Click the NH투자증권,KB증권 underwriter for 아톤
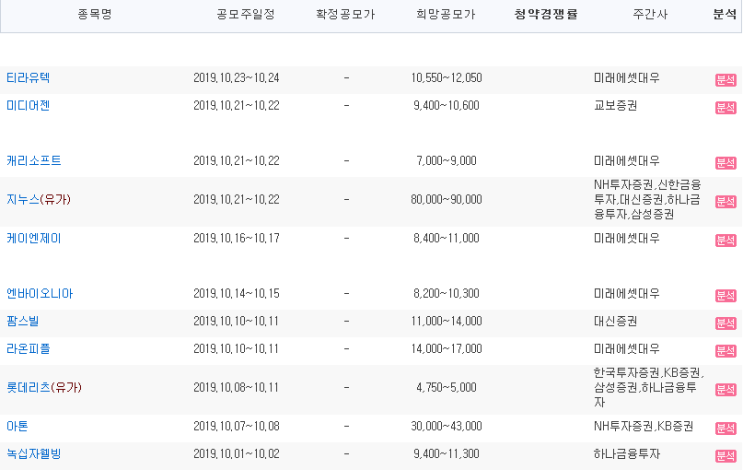Viewport: 743px width, 470px height. point(643,426)
